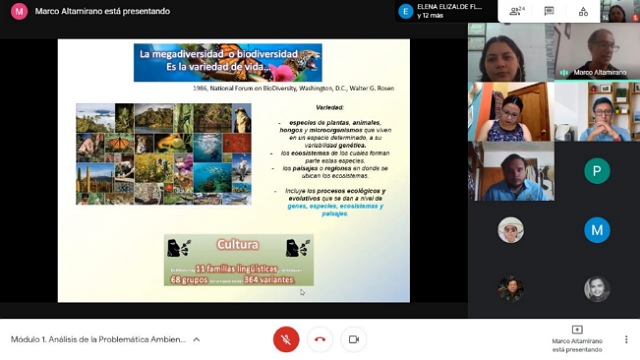Open the three-dot more options menu
Image resolution: width=640 pixels, height=360 pixels.
(x=626, y=339)
